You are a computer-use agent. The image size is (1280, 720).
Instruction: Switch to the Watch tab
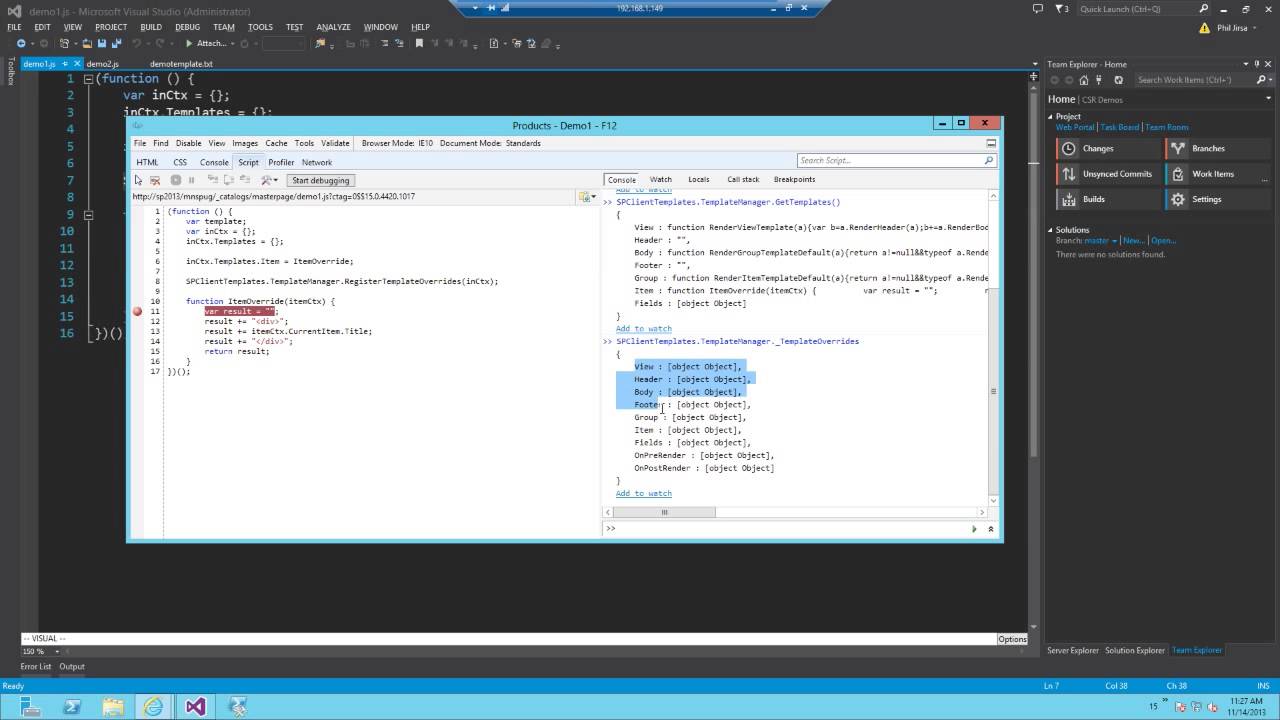(661, 179)
